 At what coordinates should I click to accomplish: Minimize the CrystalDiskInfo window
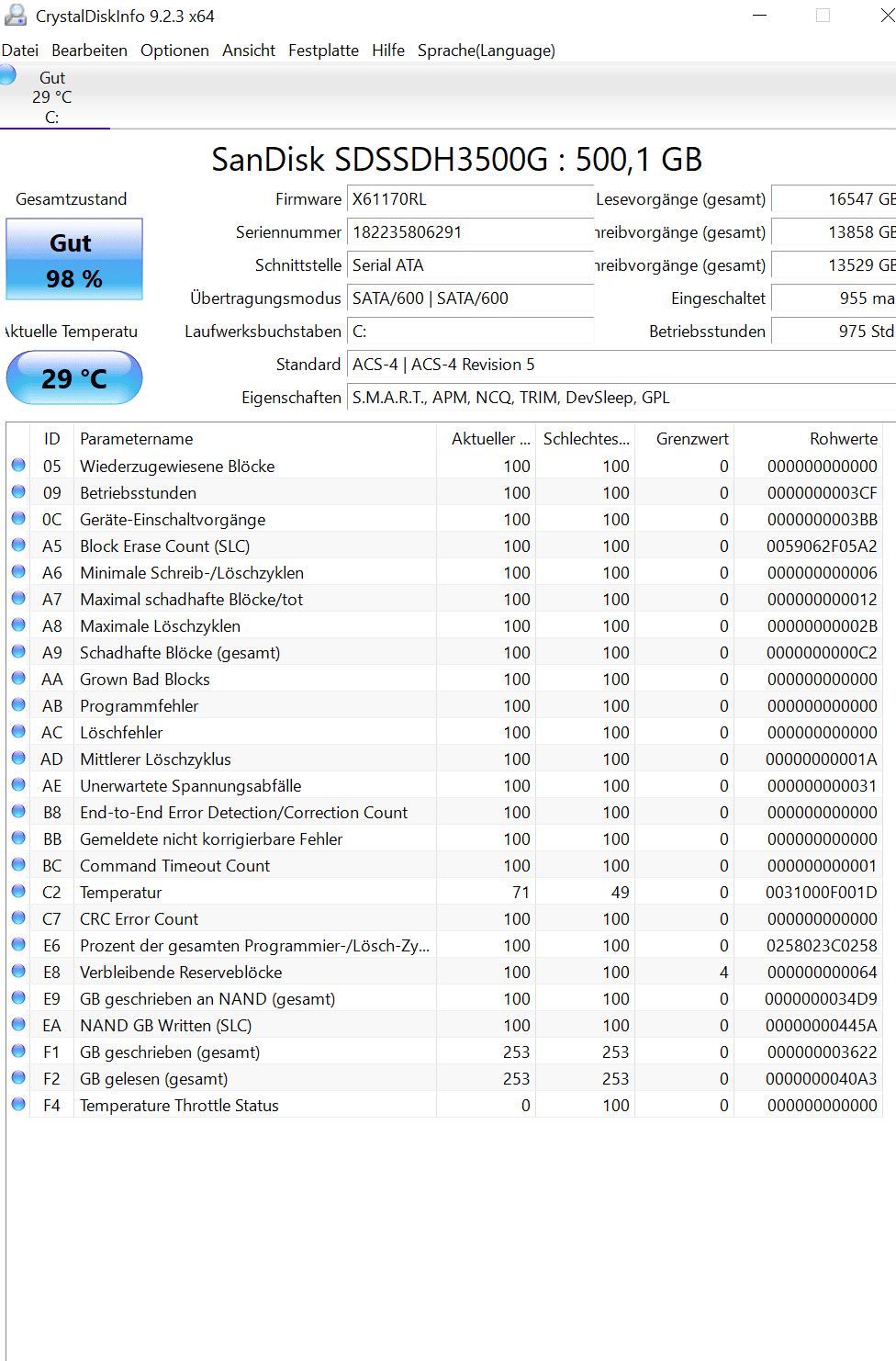pos(759,16)
